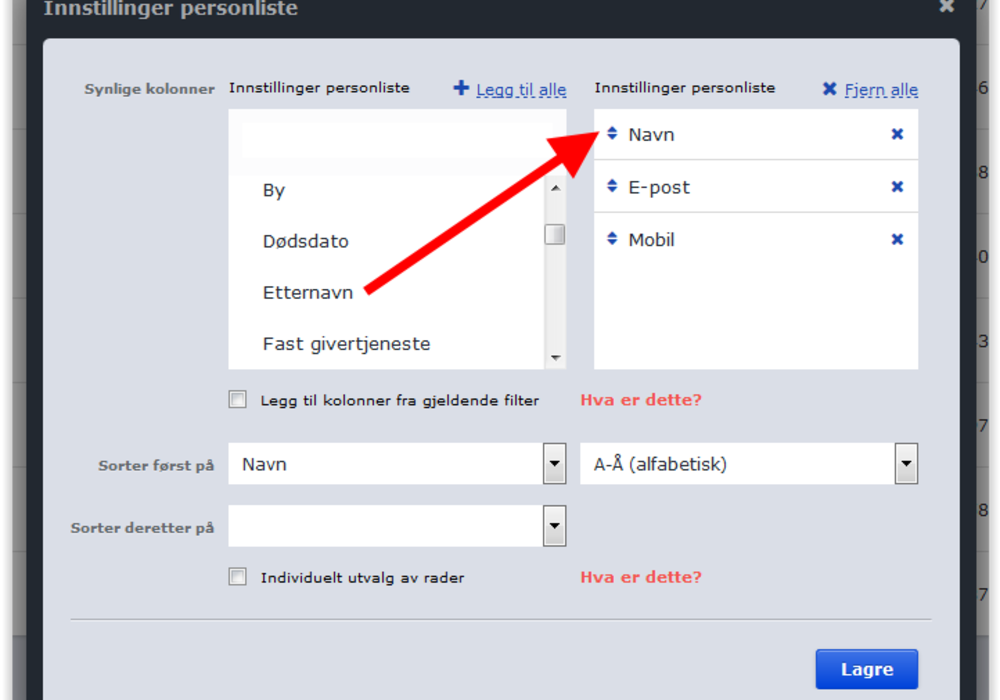Toggle Individuelt utvalg av rader checkbox
The width and height of the screenshot is (1000, 700).
[237, 577]
